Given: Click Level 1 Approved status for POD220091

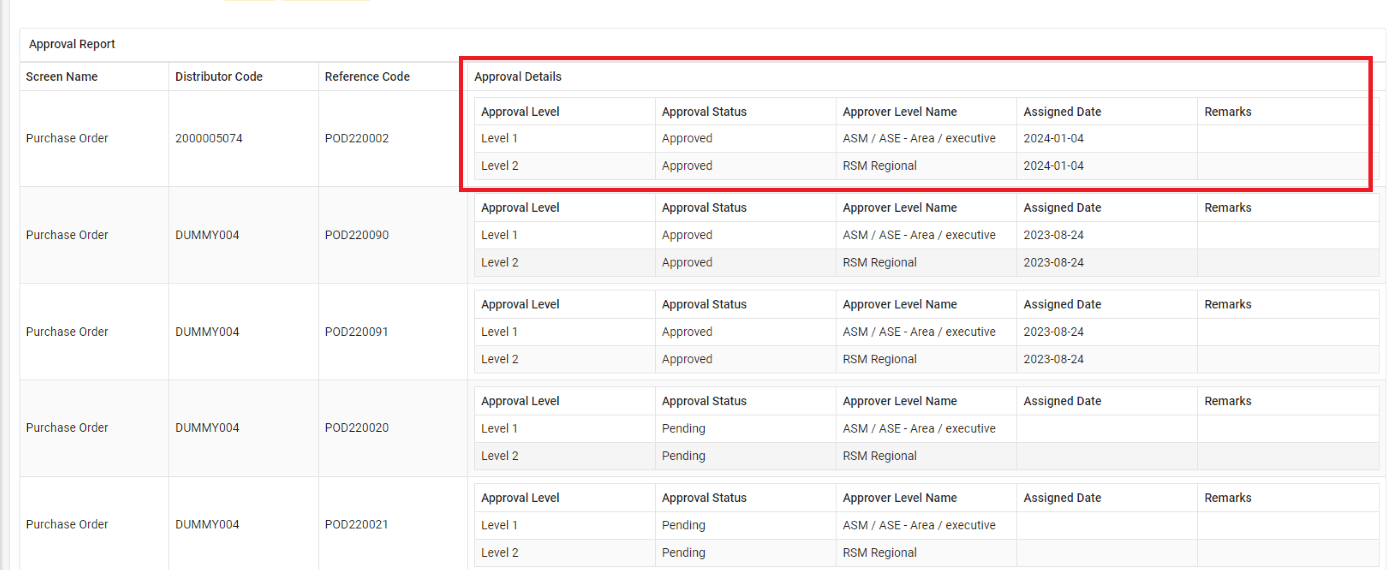Looking at the screenshot, I should pos(687,332).
